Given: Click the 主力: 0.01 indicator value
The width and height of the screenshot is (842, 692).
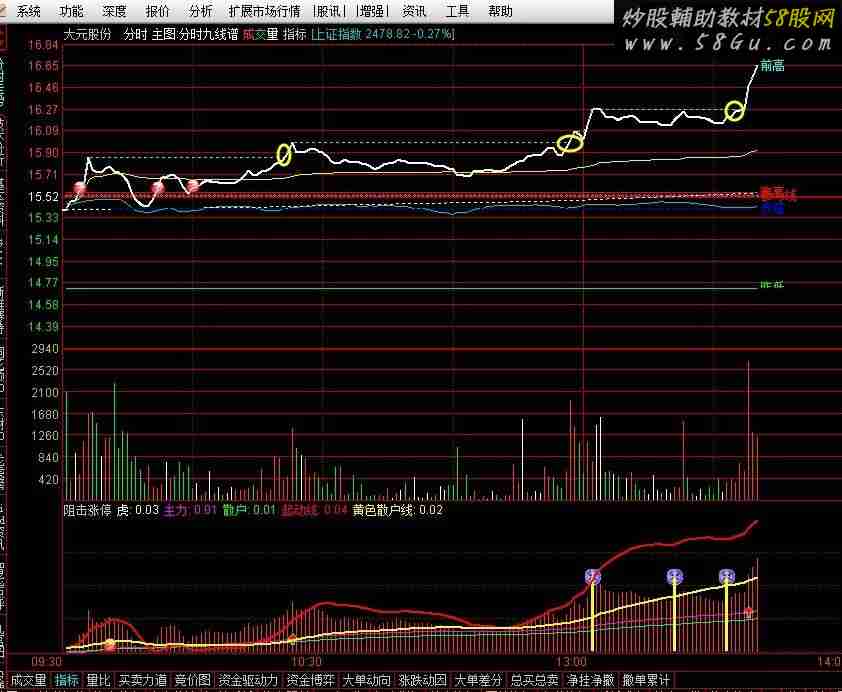Looking at the screenshot, I should (x=190, y=509).
